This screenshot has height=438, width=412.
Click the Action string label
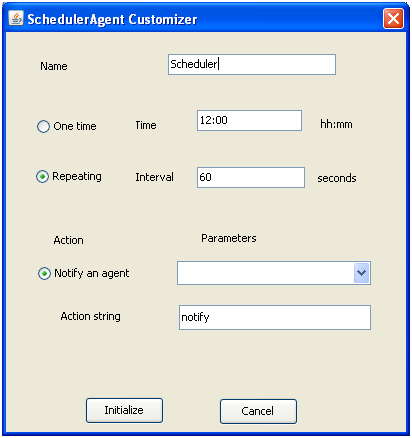pos(91,316)
